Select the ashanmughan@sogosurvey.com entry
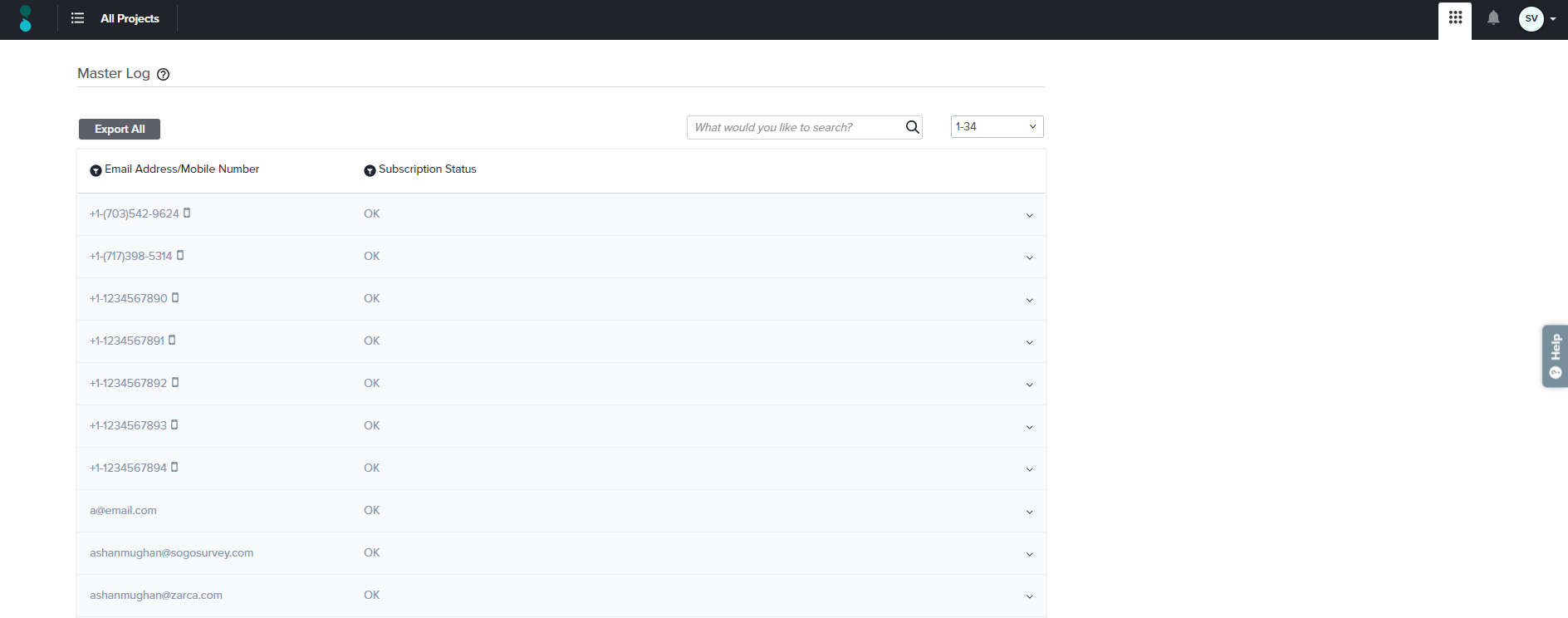 [x=171, y=553]
